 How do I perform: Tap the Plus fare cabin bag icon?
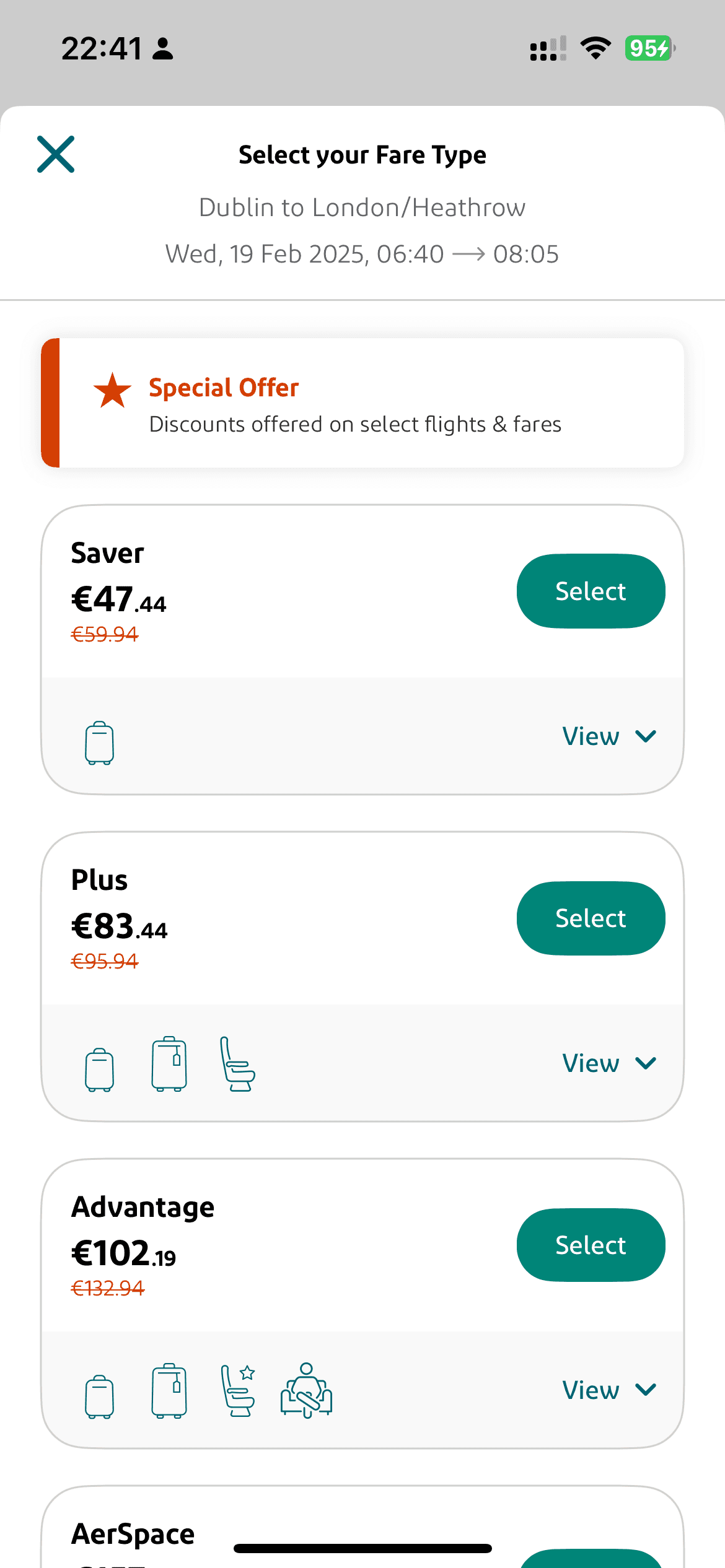(x=99, y=1069)
